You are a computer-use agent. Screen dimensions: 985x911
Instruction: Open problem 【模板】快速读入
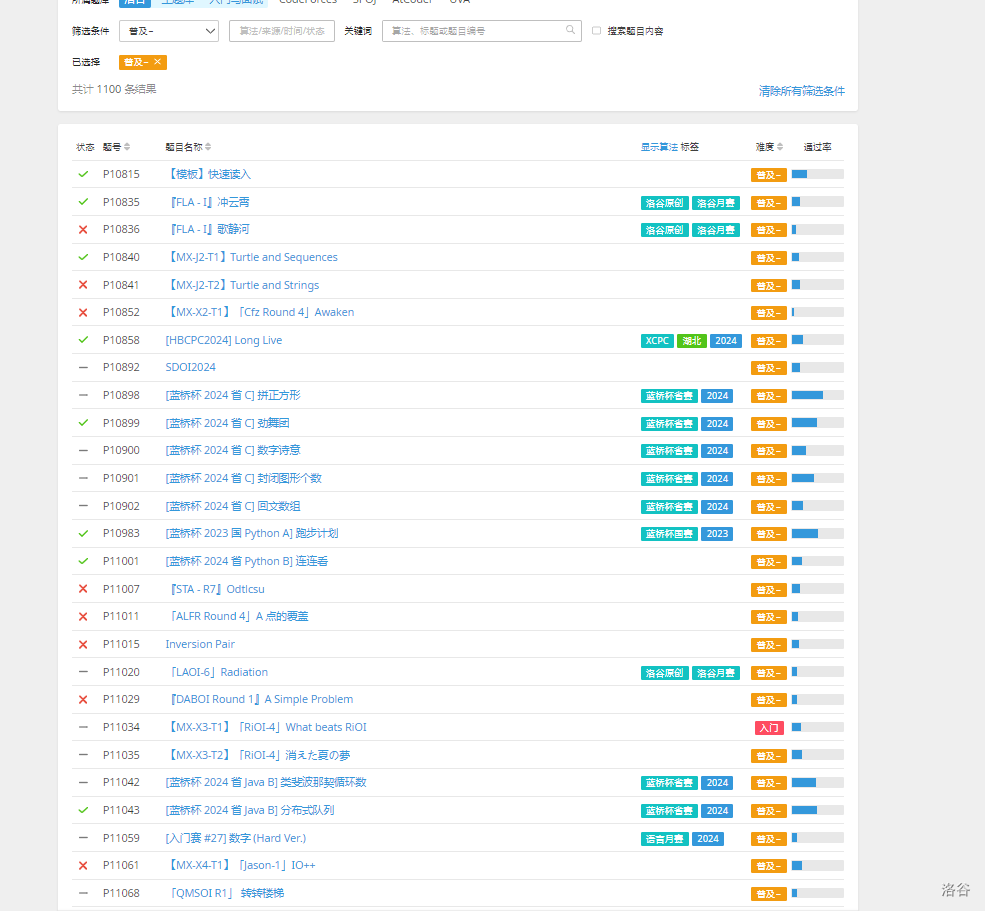coord(208,174)
